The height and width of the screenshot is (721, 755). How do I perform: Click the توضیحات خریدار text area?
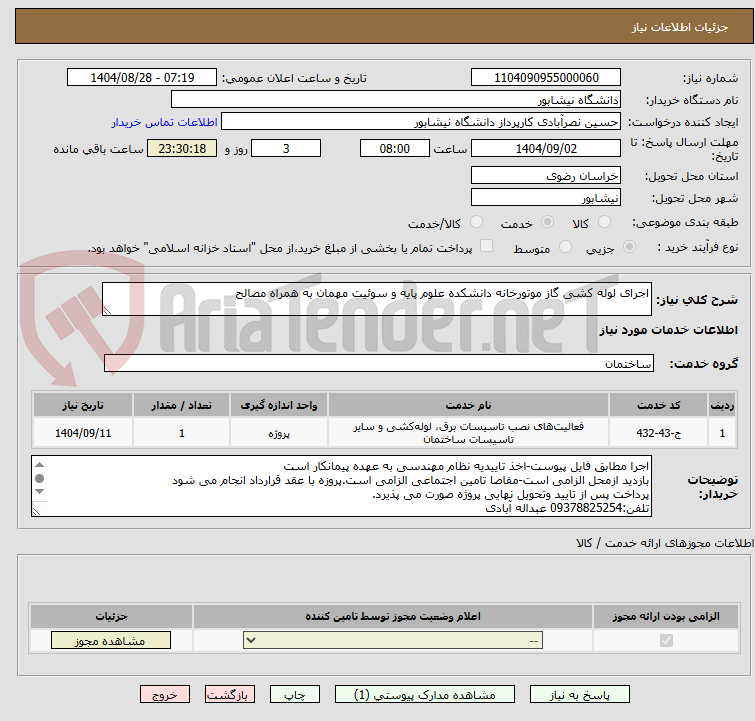[x=341, y=486]
